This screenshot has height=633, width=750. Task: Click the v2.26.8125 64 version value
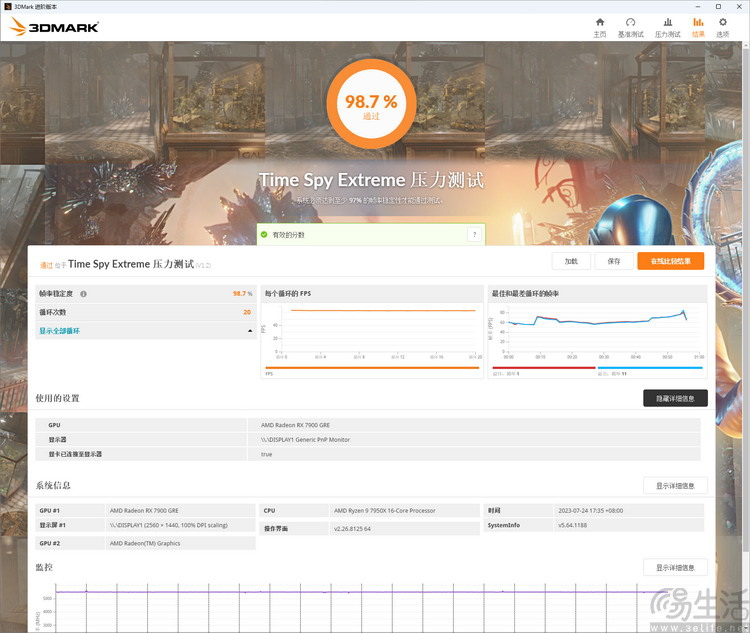(x=352, y=529)
